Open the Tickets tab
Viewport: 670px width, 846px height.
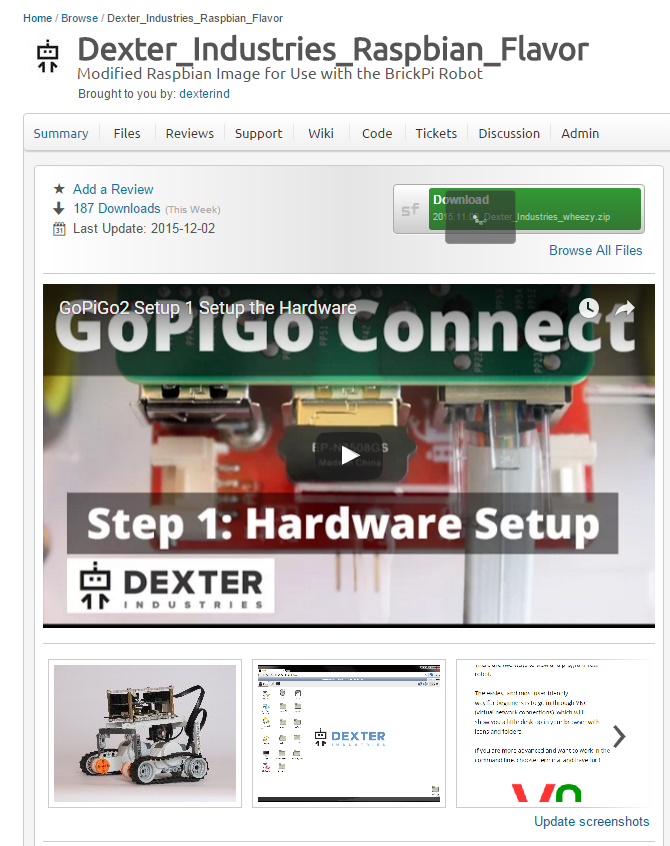[436, 133]
